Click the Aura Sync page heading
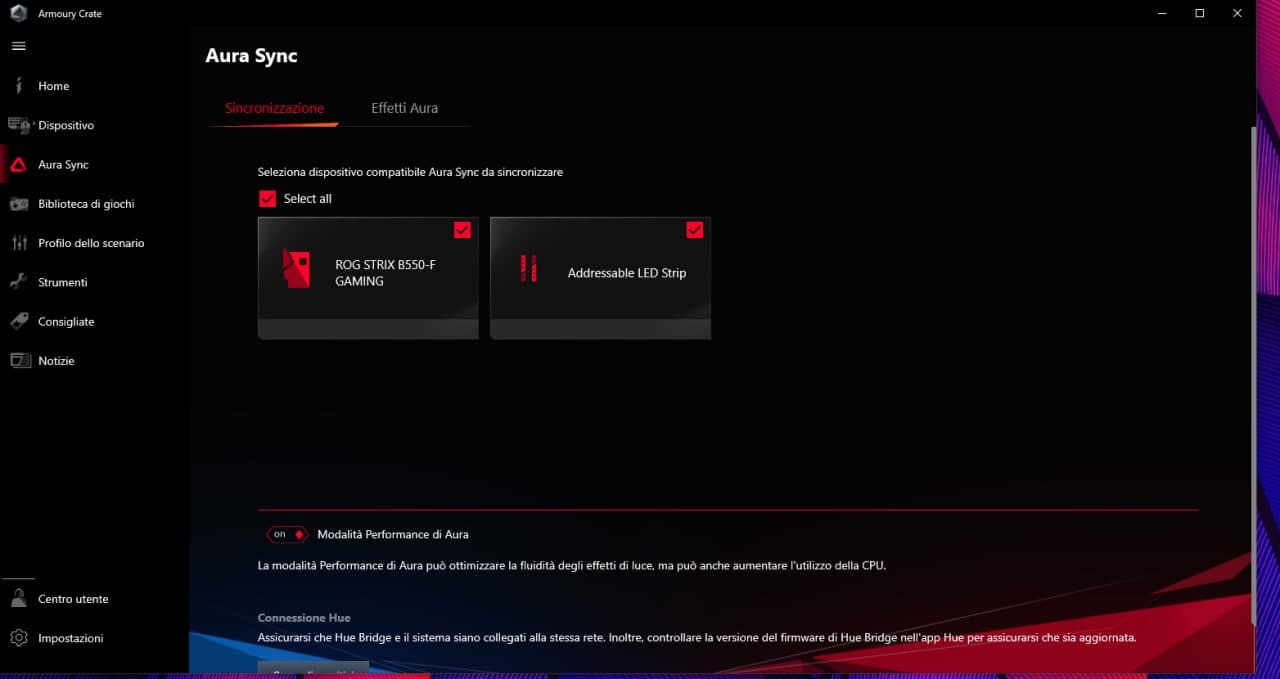 (x=251, y=56)
